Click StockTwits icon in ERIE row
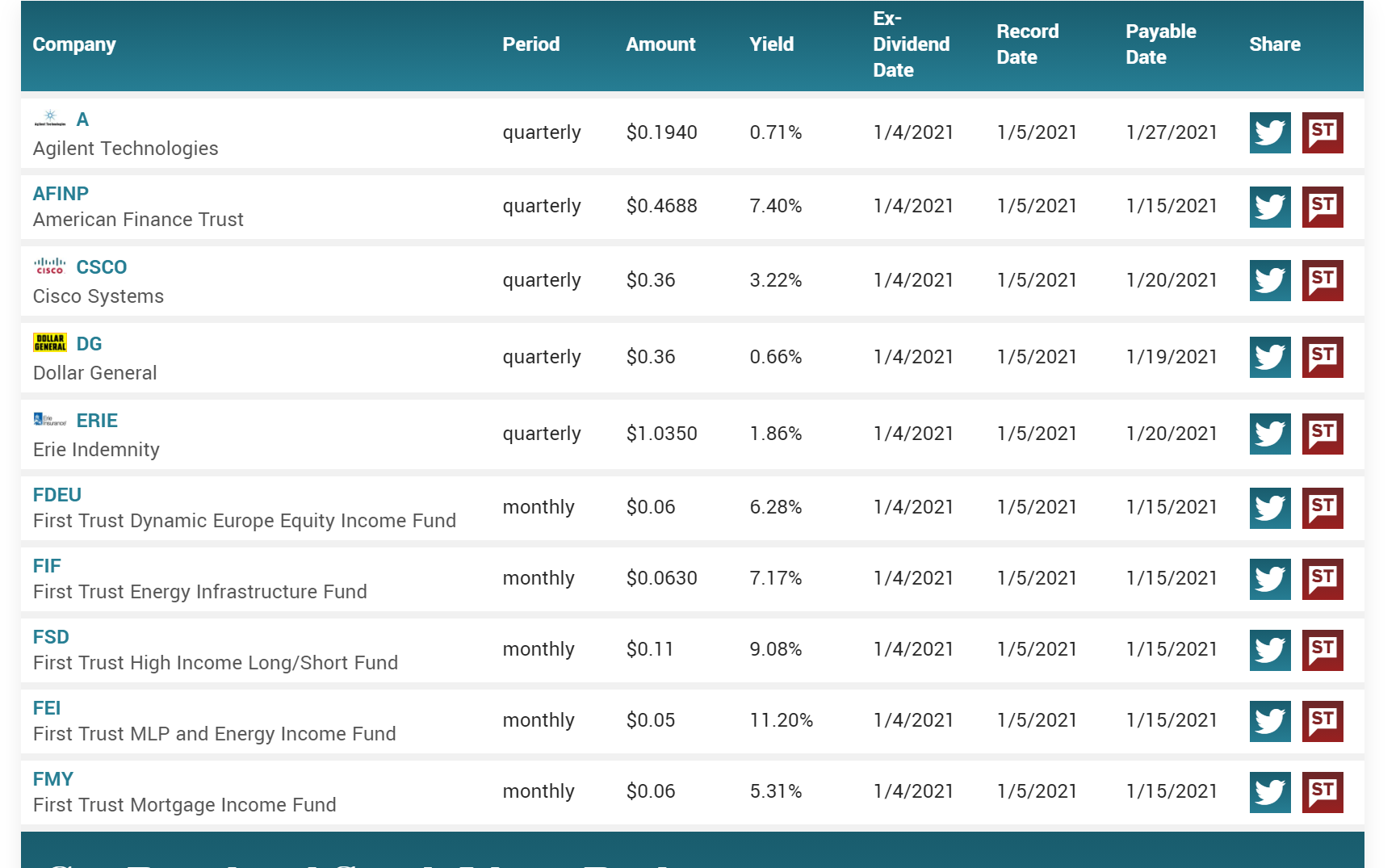This screenshot has height=868, width=1400. [x=1322, y=434]
